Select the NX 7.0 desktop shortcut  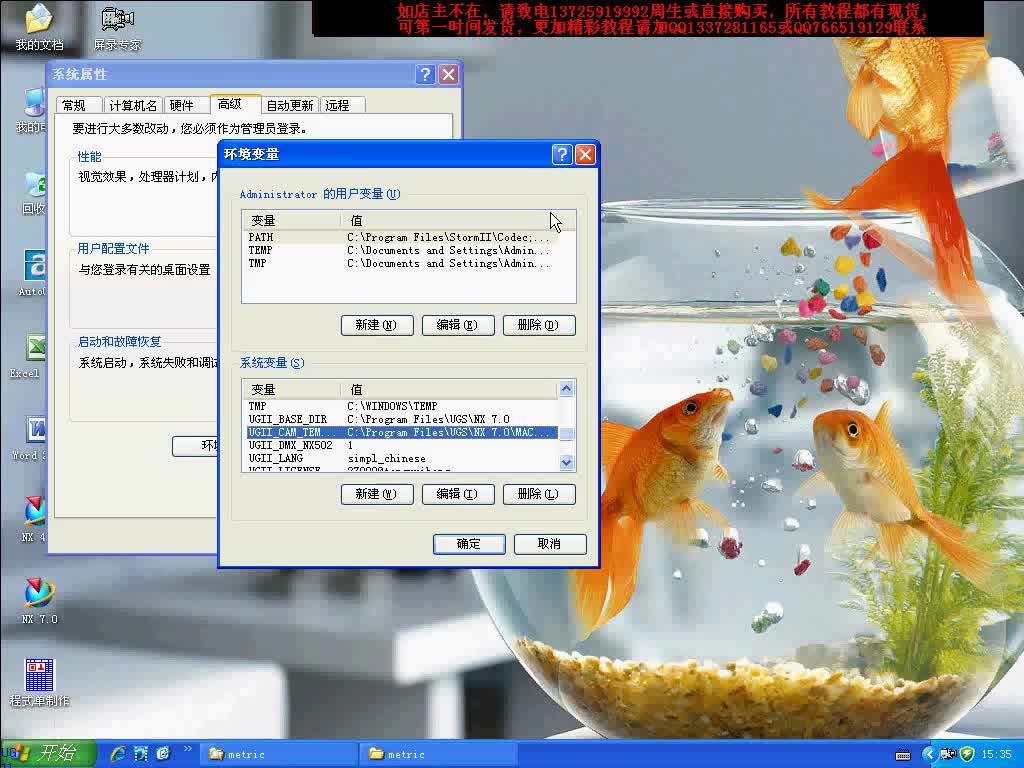(x=39, y=601)
